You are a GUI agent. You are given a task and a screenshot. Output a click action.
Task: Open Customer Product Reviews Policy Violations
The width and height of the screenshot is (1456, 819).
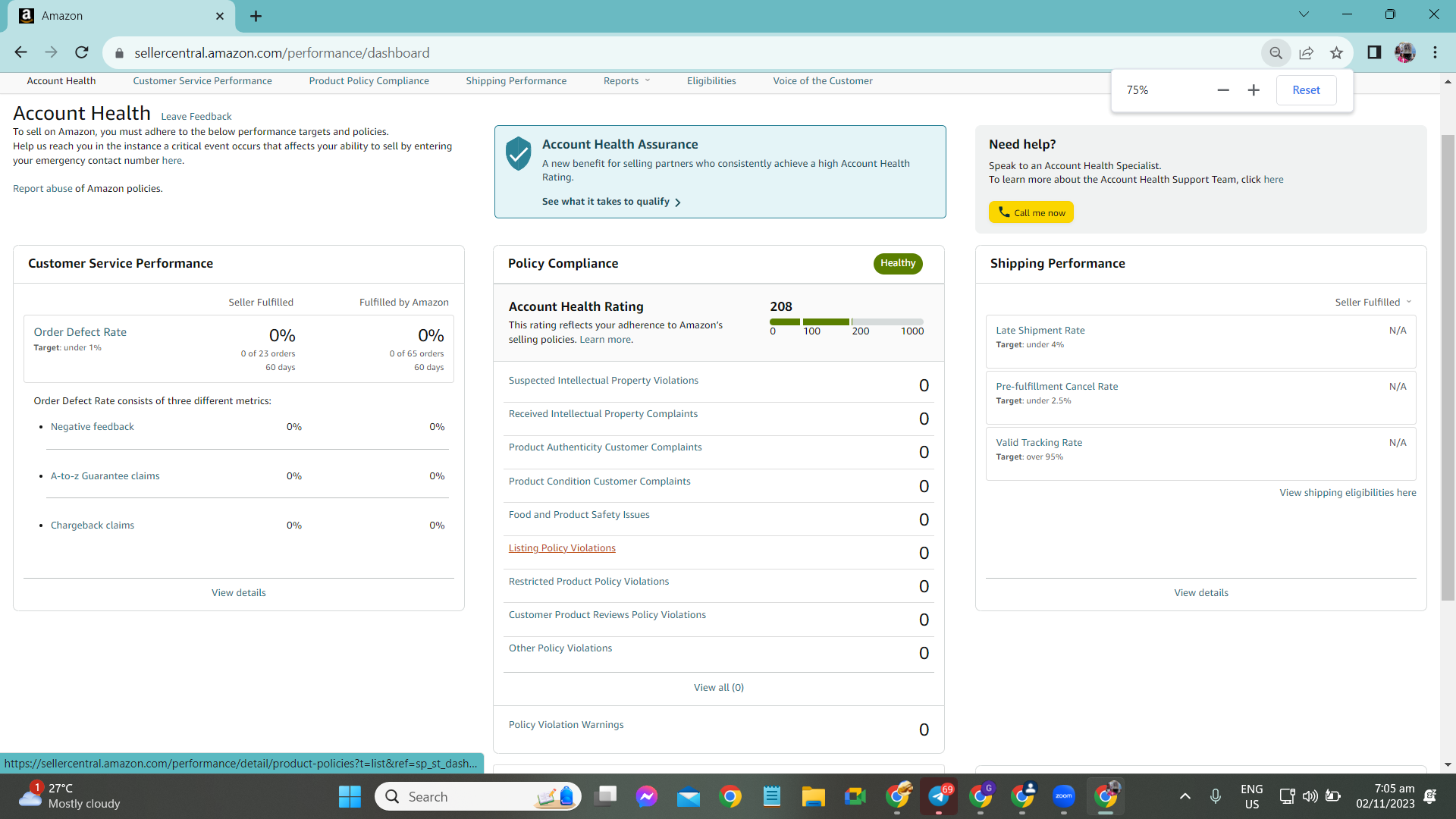click(x=607, y=615)
